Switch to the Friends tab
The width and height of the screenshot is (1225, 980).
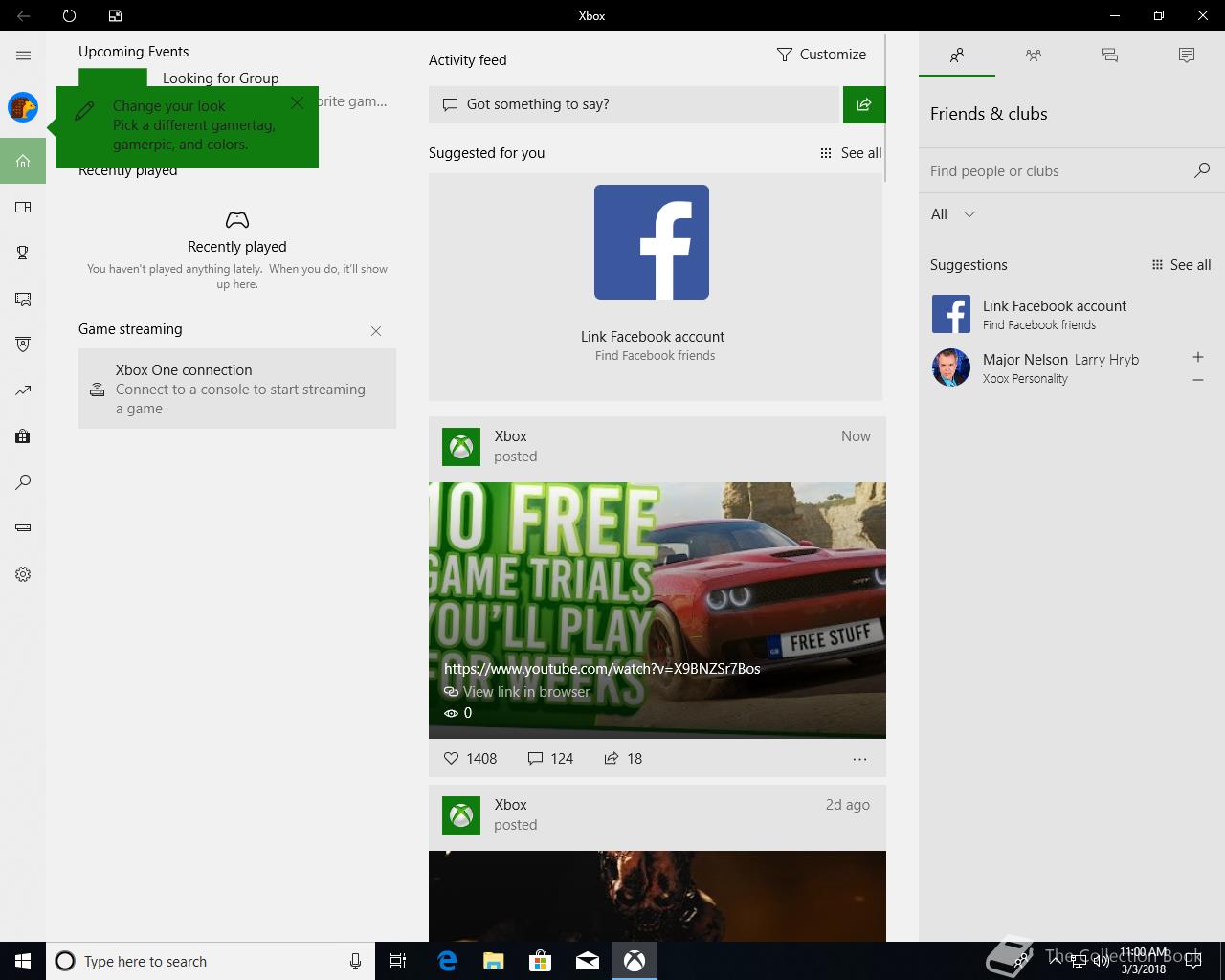tap(957, 56)
